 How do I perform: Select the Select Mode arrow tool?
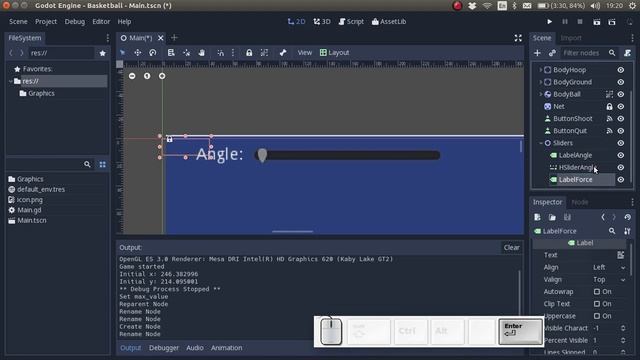(122, 53)
